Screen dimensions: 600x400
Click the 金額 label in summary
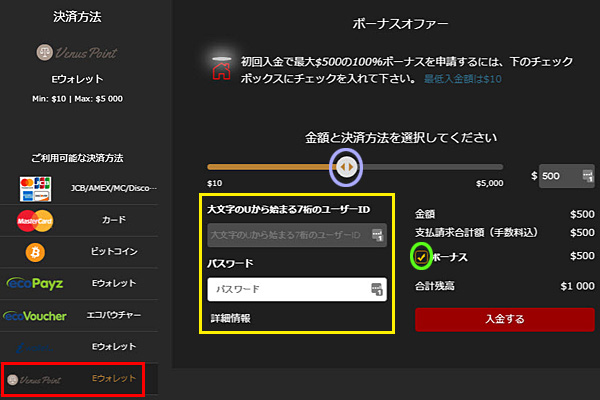[425, 214]
